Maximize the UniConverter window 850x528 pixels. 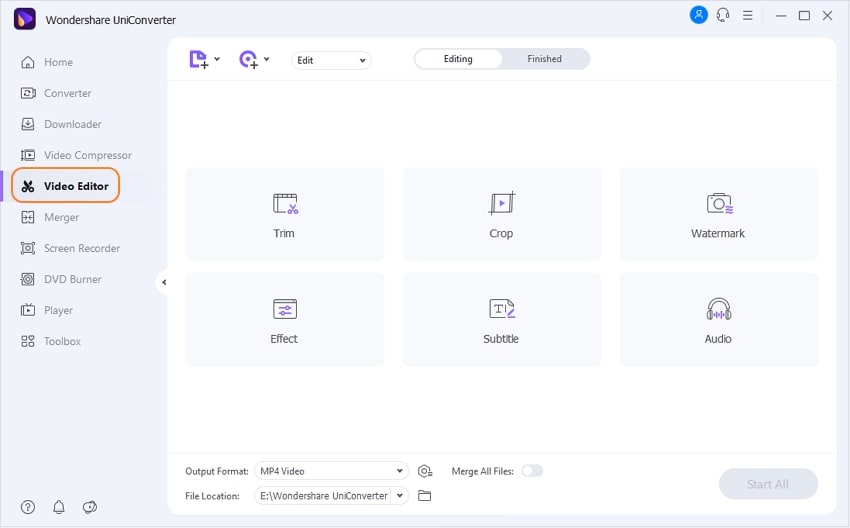point(804,16)
